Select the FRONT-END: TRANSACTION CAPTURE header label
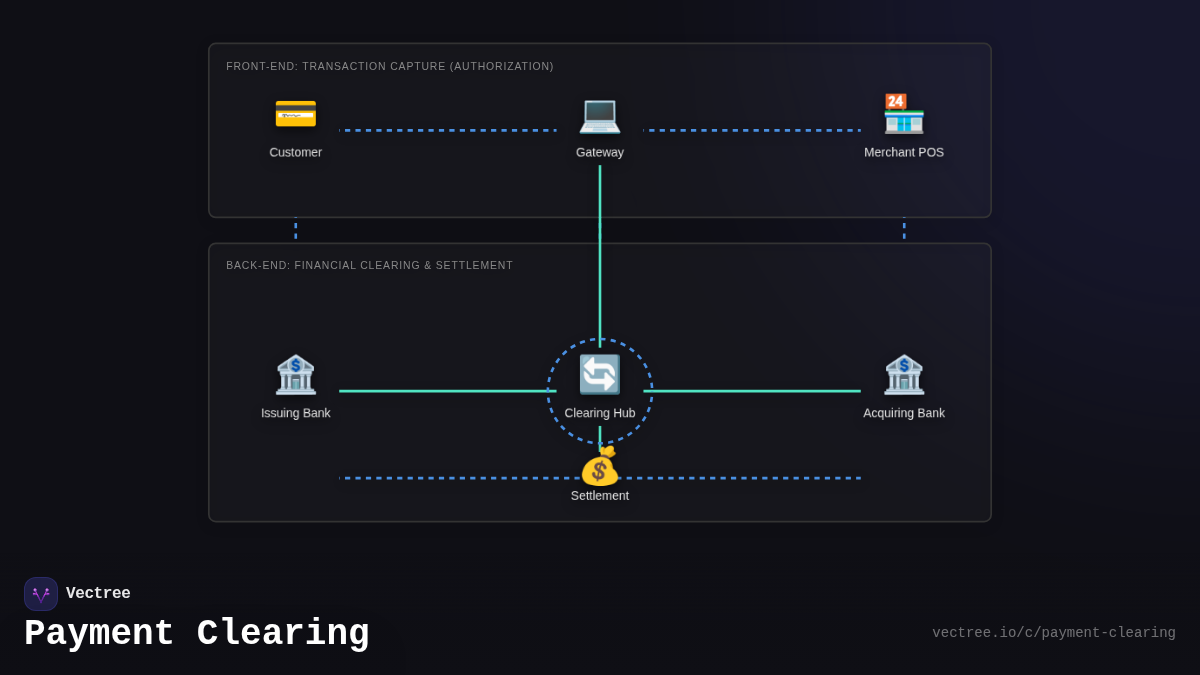Screen dimensions: 1200x675 [x=390, y=66]
